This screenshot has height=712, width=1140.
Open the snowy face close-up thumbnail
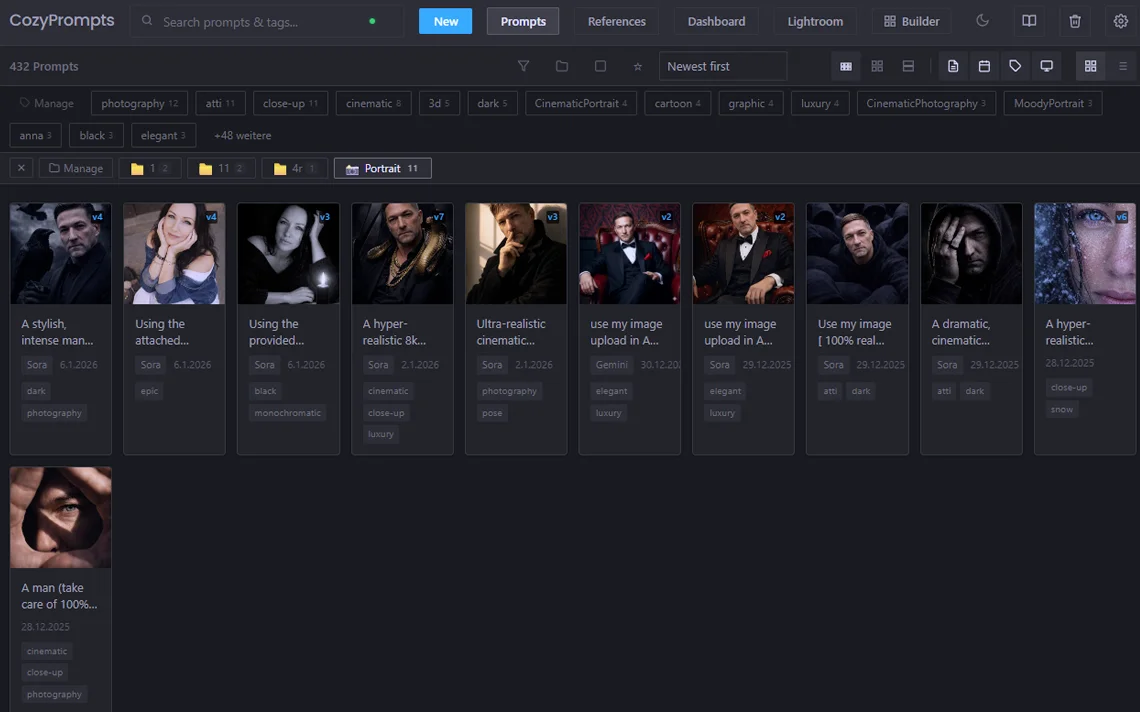click(1085, 254)
